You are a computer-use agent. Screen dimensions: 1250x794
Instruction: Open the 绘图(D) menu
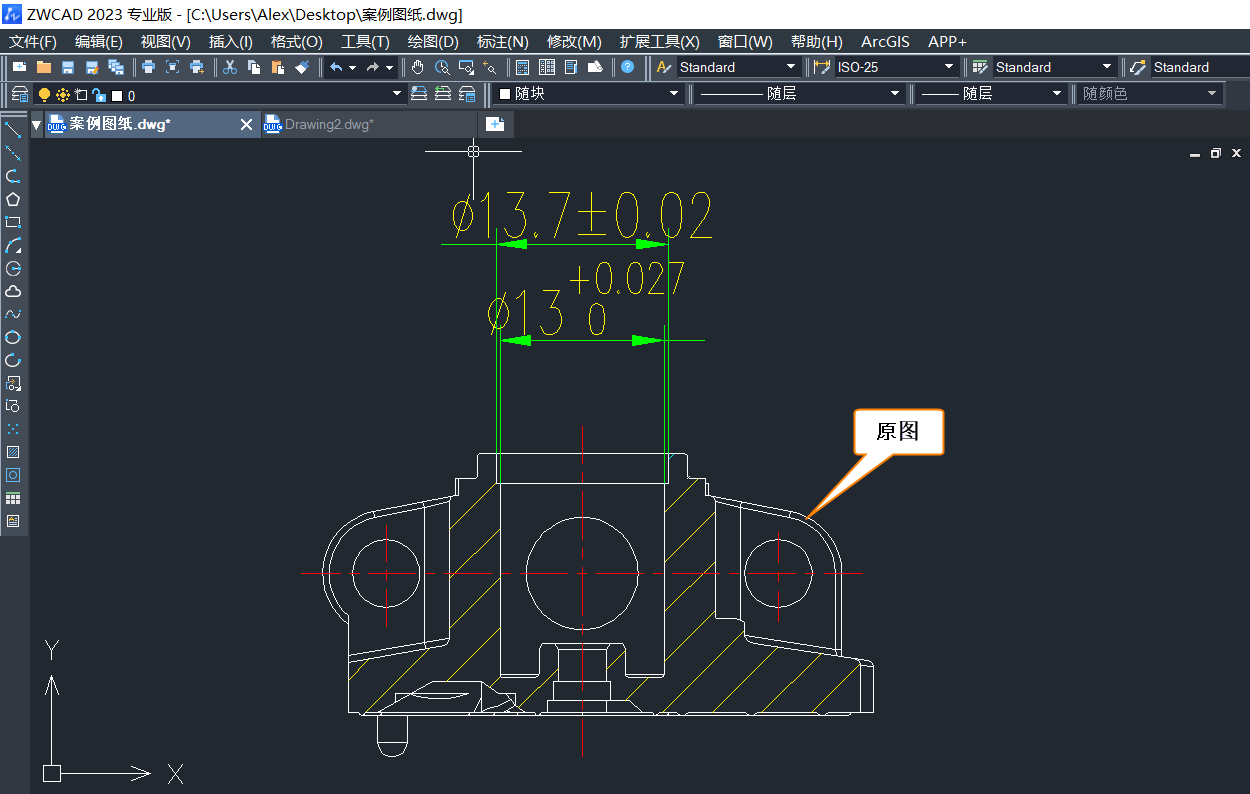(433, 42)
